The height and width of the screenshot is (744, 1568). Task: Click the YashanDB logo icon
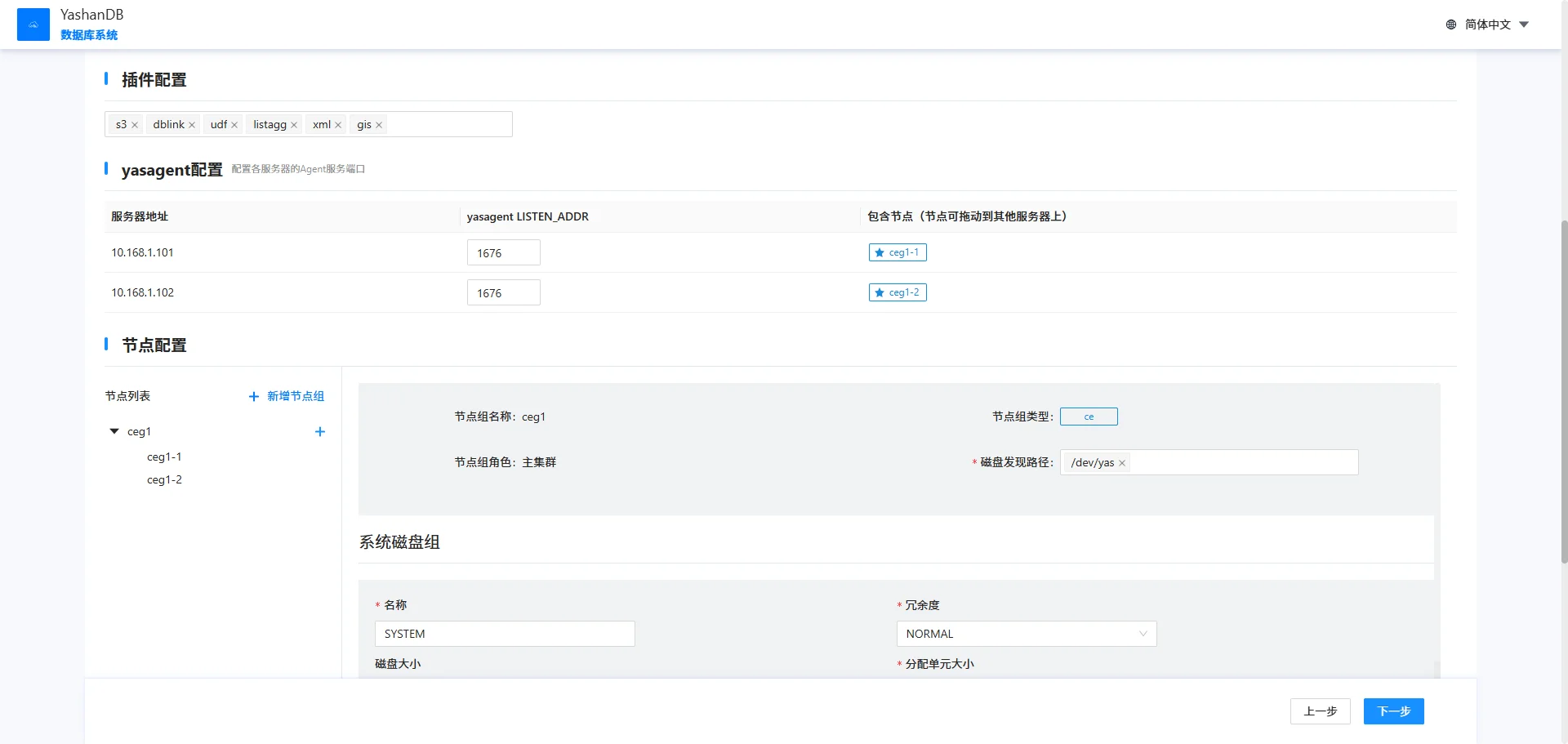pyautogui.click(x=33, y=25)
